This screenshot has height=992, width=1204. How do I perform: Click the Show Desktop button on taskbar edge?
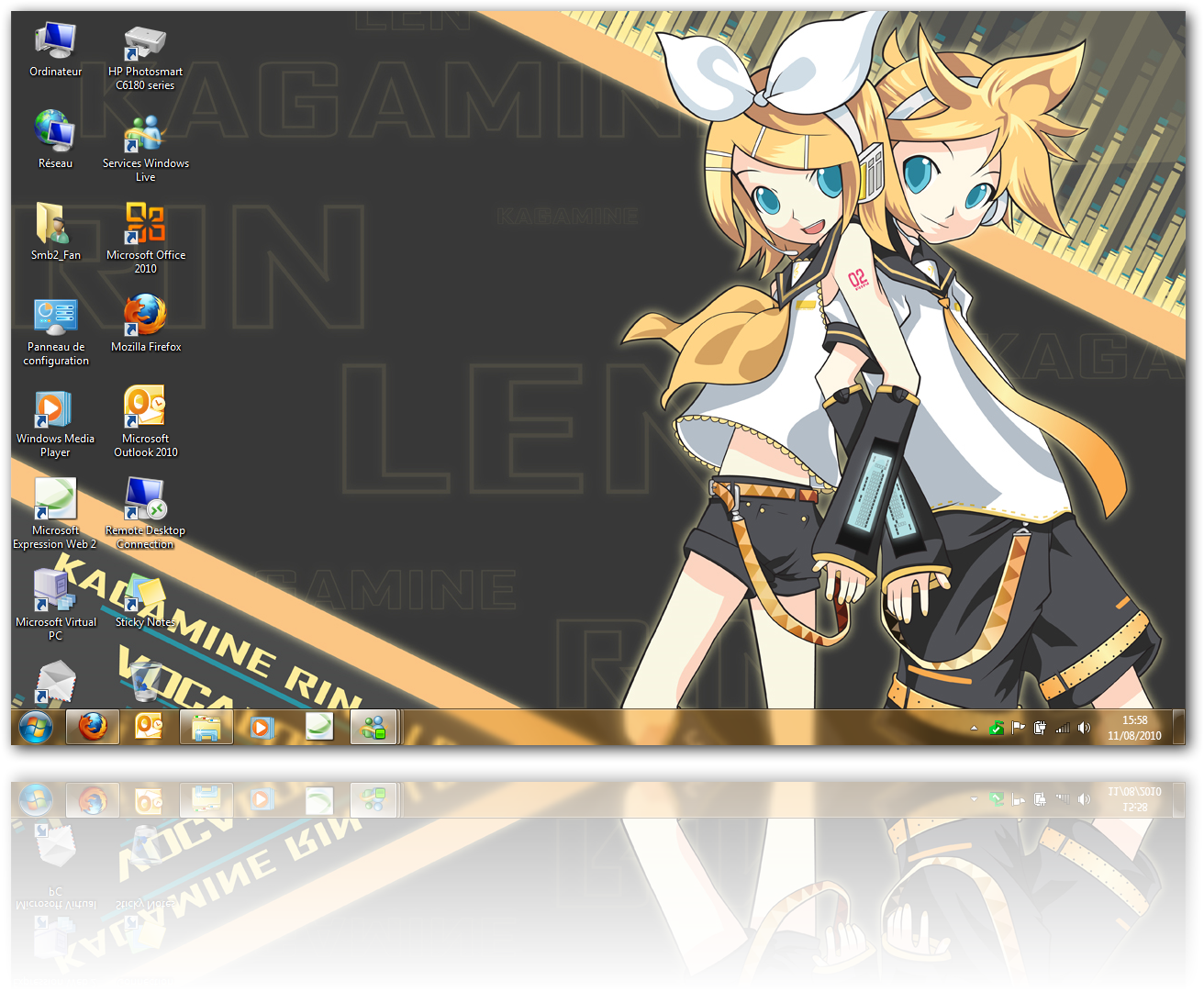(x=1178, y=727)
